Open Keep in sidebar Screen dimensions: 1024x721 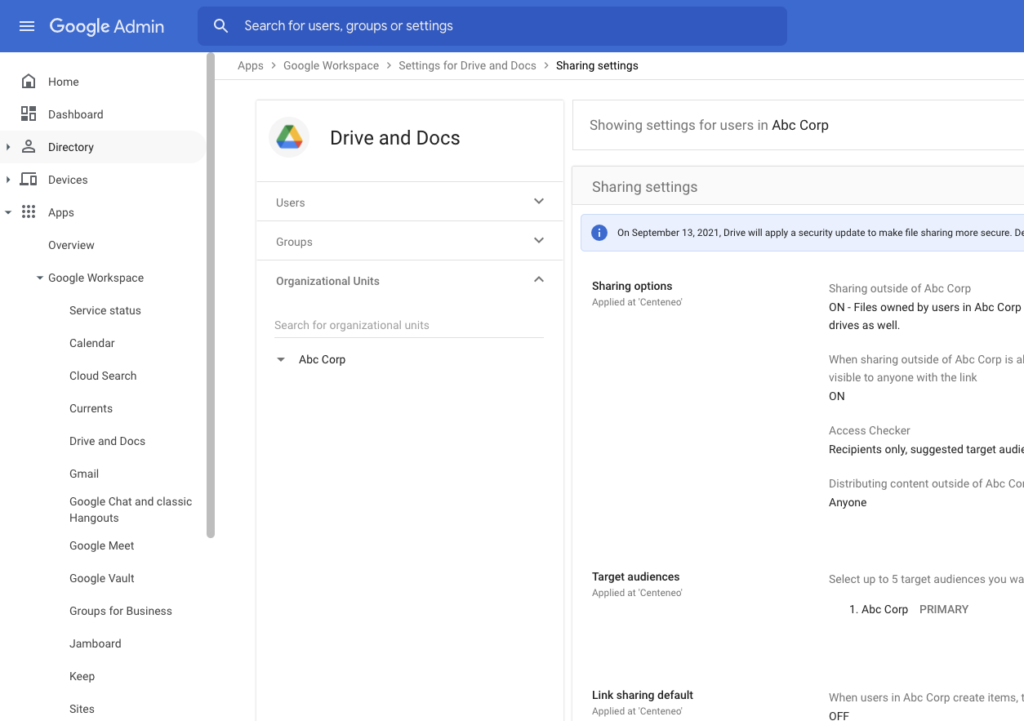[82, 676]
